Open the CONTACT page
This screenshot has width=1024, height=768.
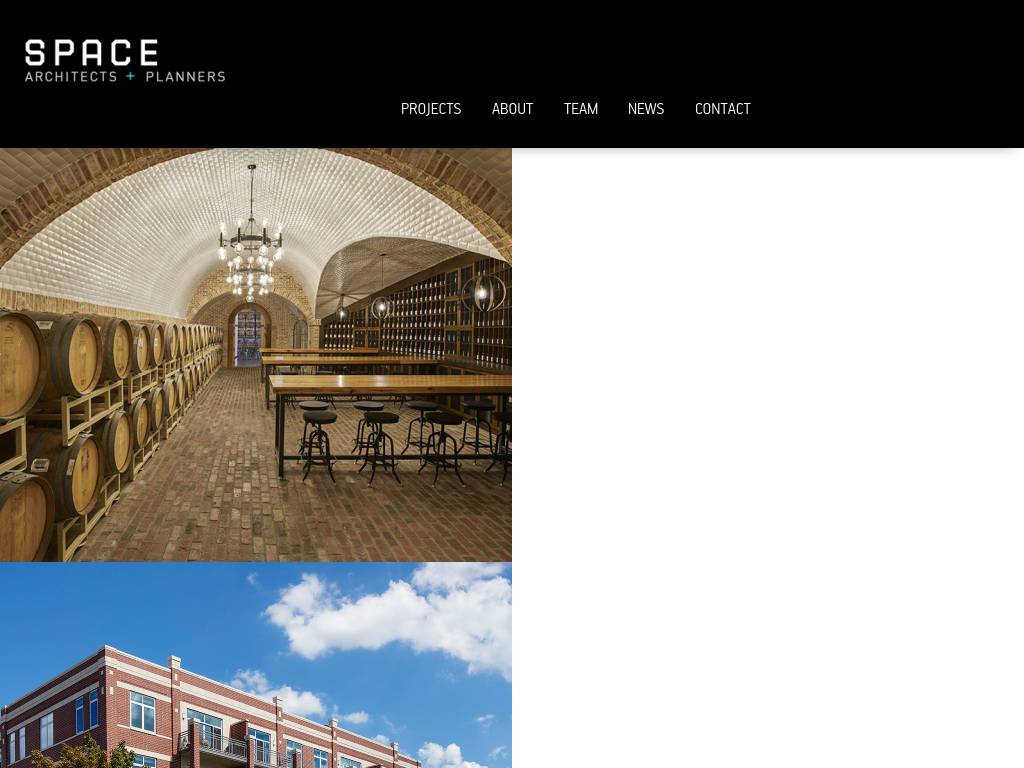(722, 109)
